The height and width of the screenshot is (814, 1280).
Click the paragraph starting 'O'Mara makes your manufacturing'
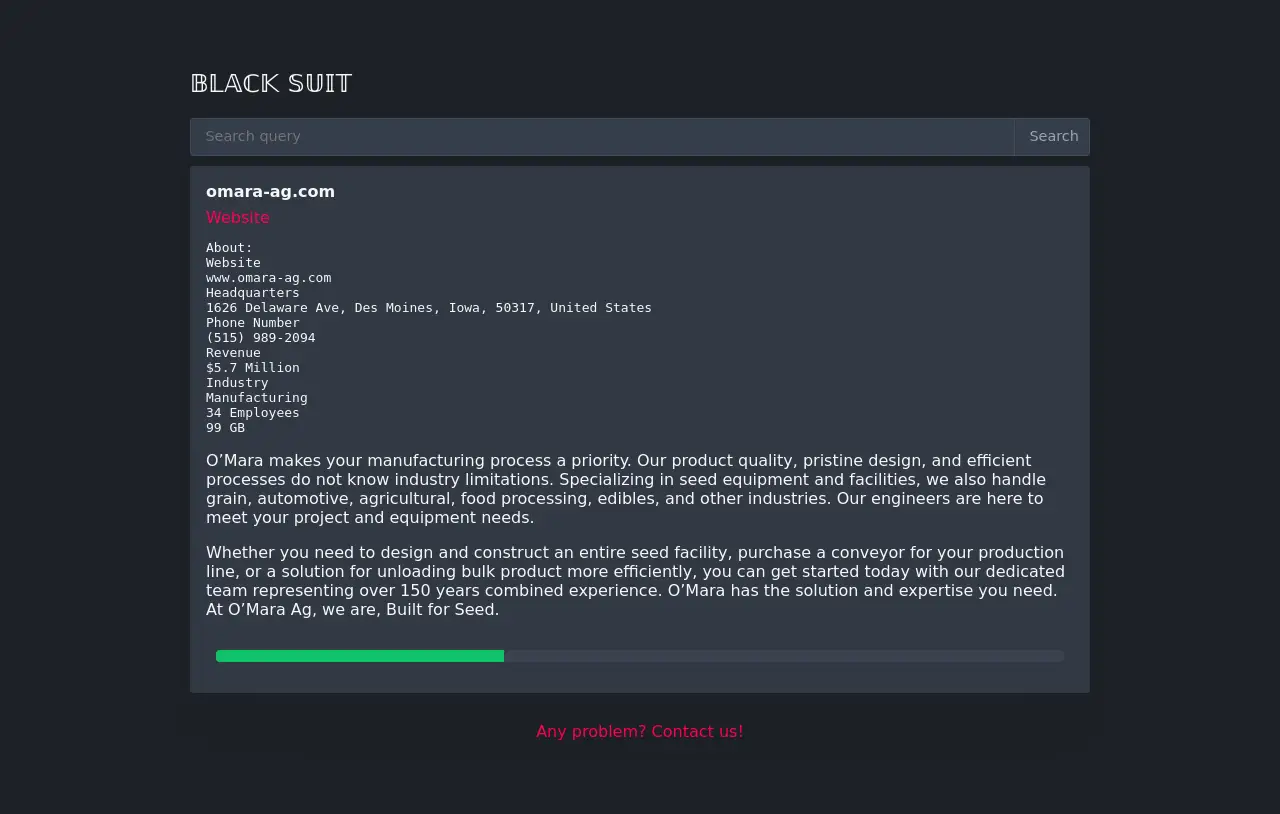626,489
